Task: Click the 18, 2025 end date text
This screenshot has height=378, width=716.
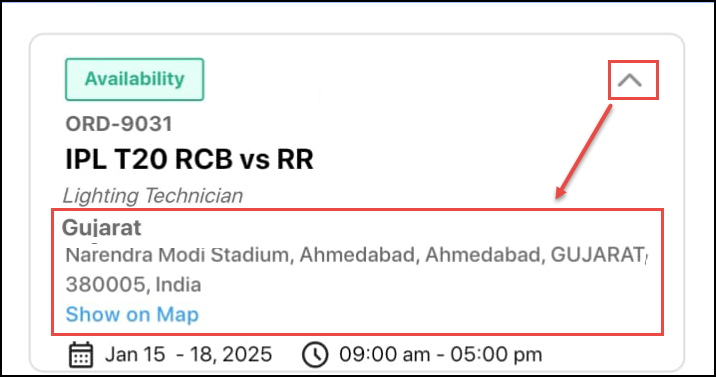Action: click(231, 355)
